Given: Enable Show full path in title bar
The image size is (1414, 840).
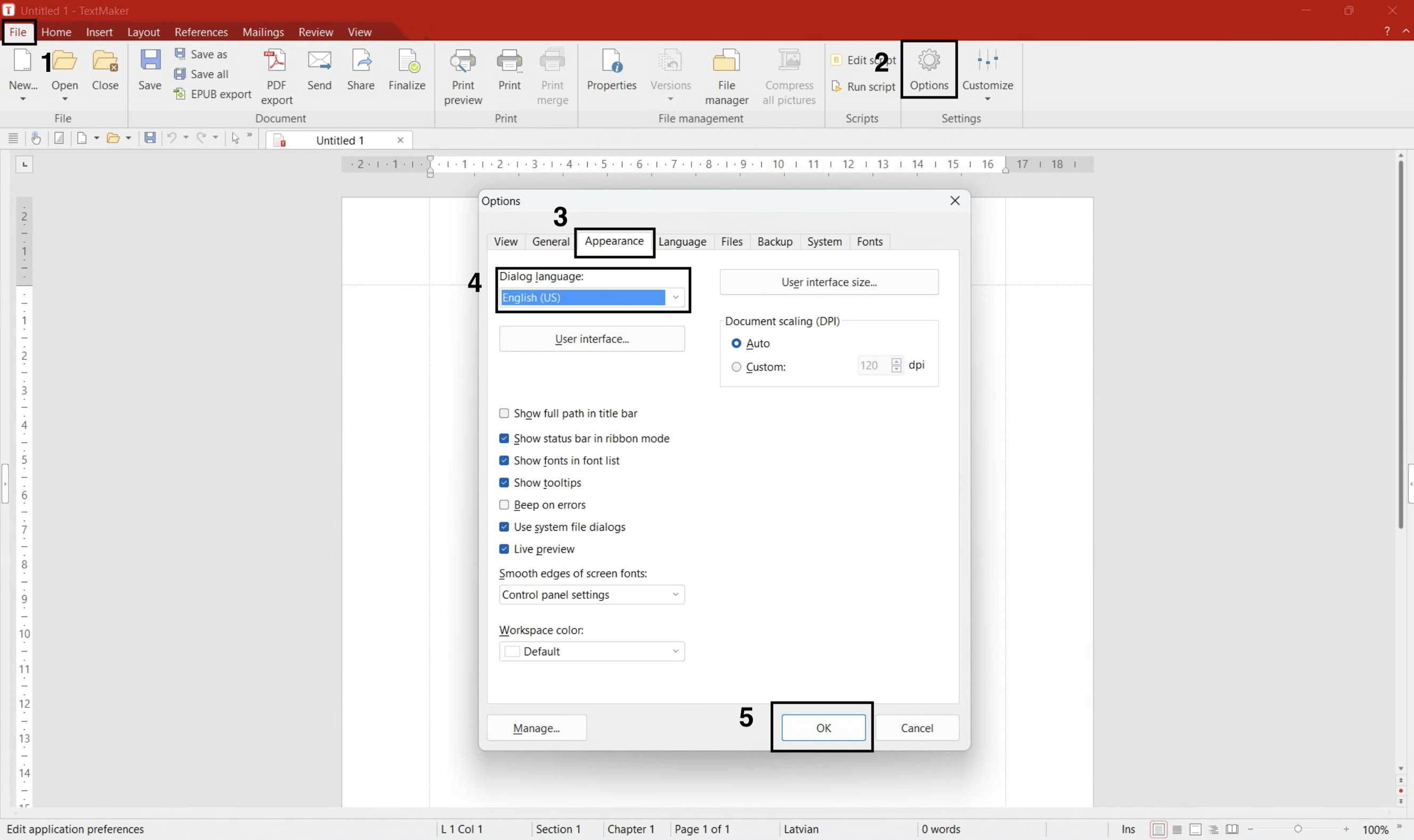Looking at the screenshot, I should pos(504,414).
